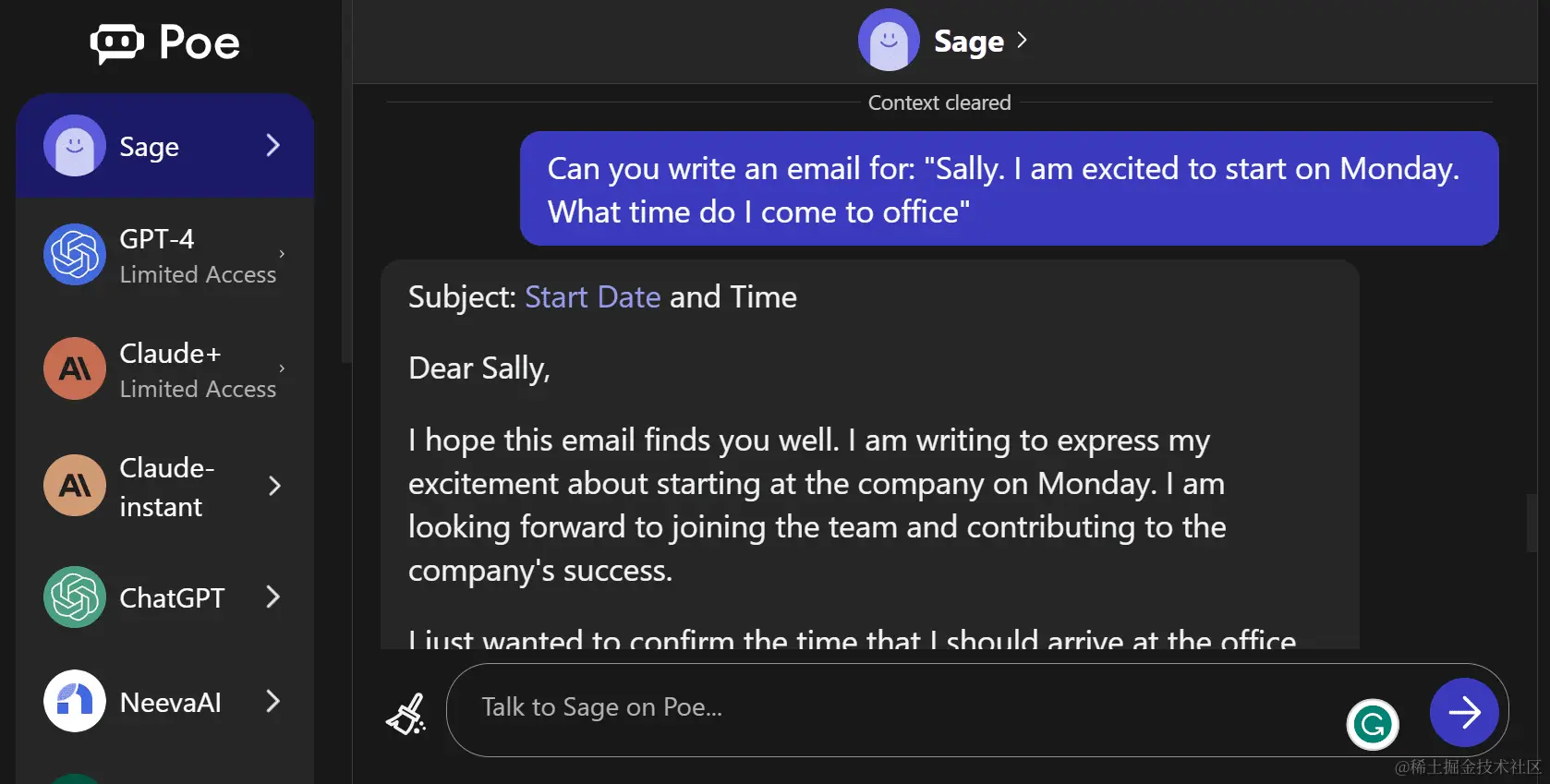Expand the NeevaAI chevron arrow
This screenshot has width=1550, height=784.
(272, 701)
